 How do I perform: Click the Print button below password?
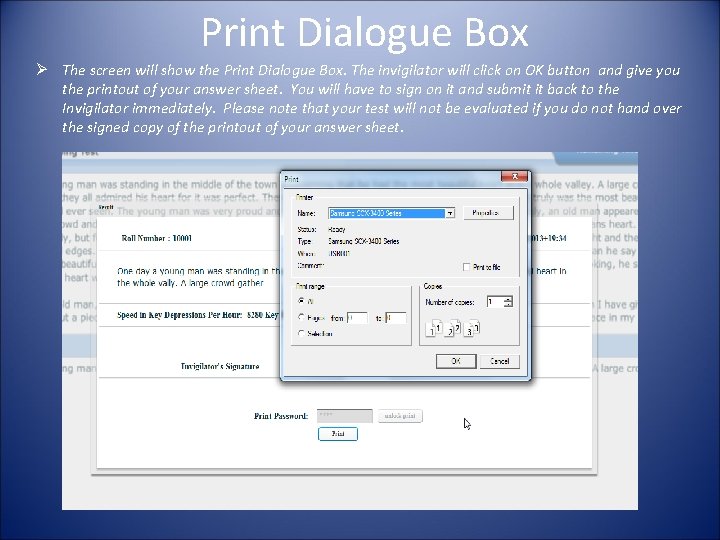[x=338, y=434]
